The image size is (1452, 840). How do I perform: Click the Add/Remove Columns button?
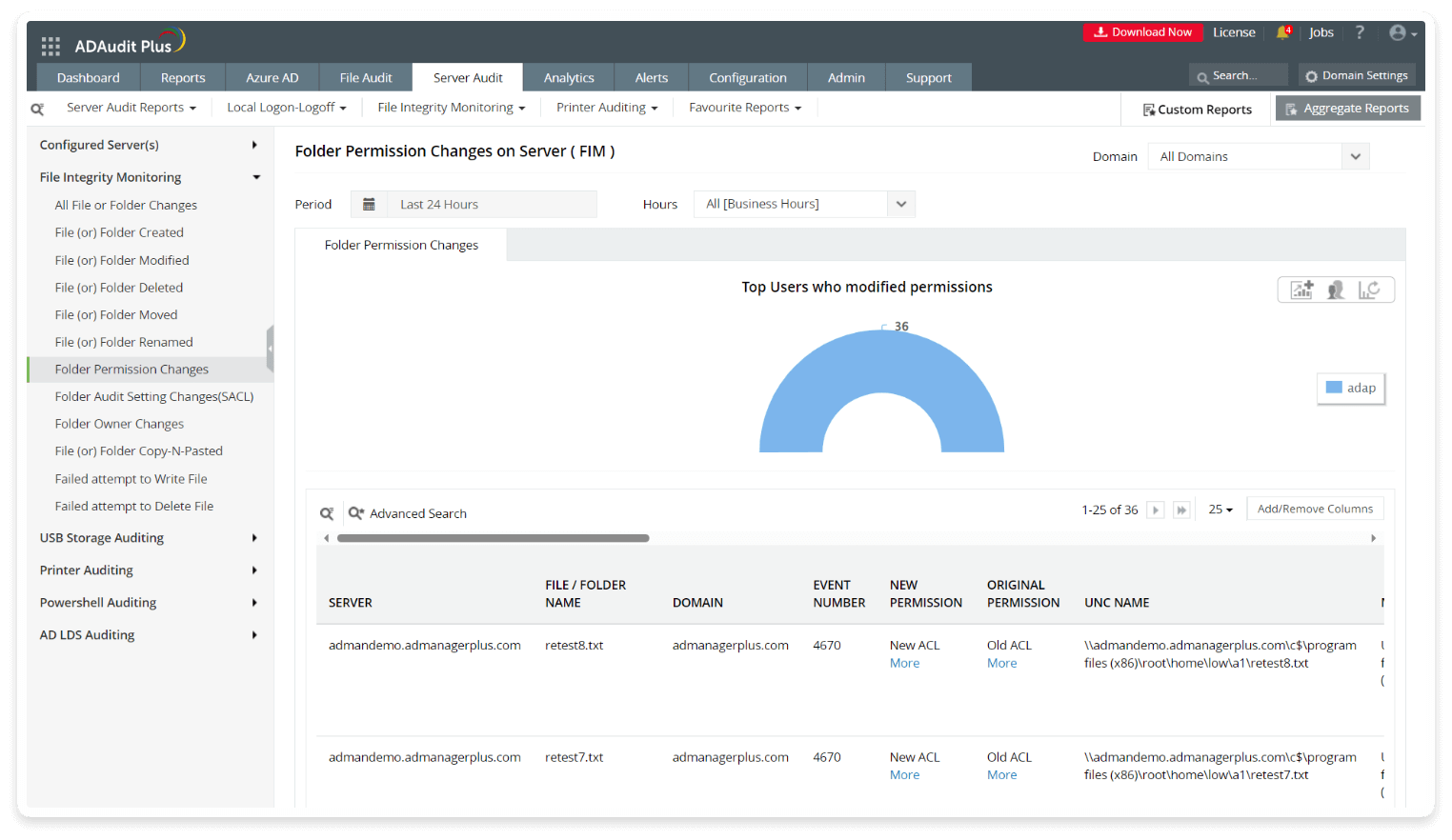[1315, 510]
